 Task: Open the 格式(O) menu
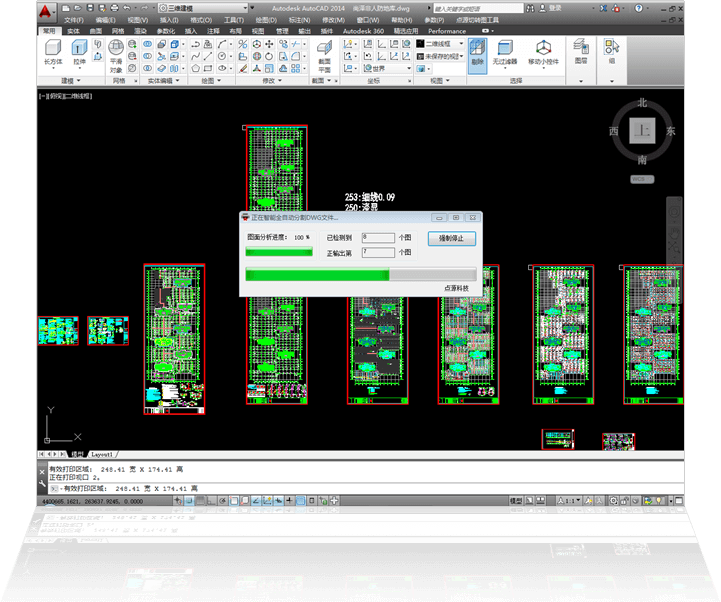[201, 20]
